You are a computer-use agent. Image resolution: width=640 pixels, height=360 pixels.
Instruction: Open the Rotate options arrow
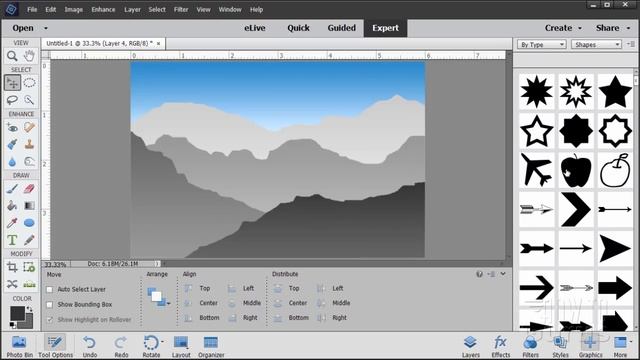tap(162, 342)
